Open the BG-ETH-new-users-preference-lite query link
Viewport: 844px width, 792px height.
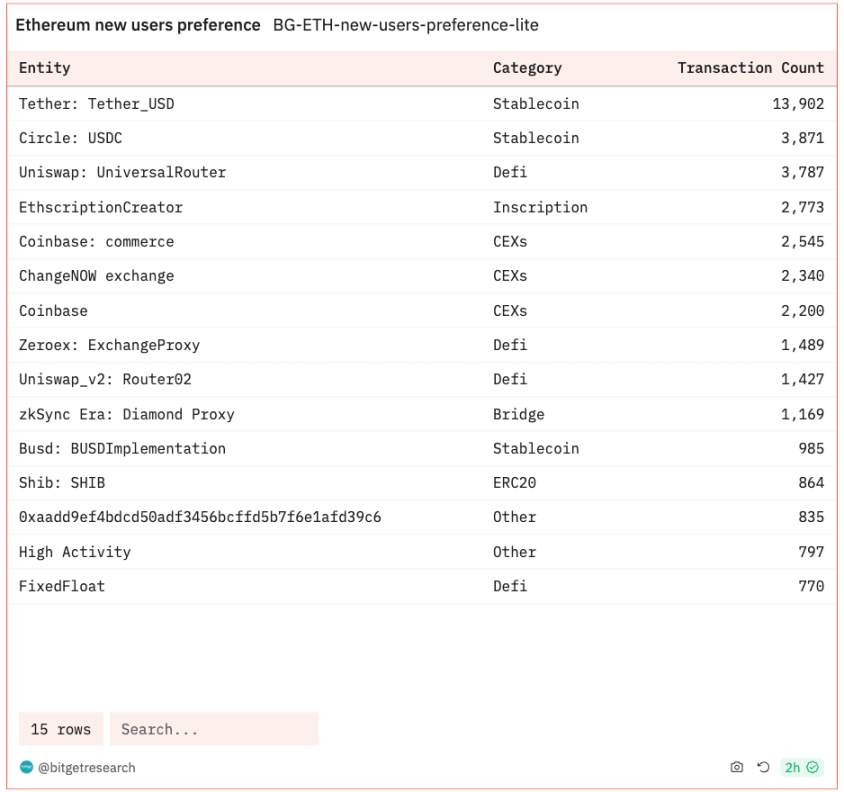(406, 24)
